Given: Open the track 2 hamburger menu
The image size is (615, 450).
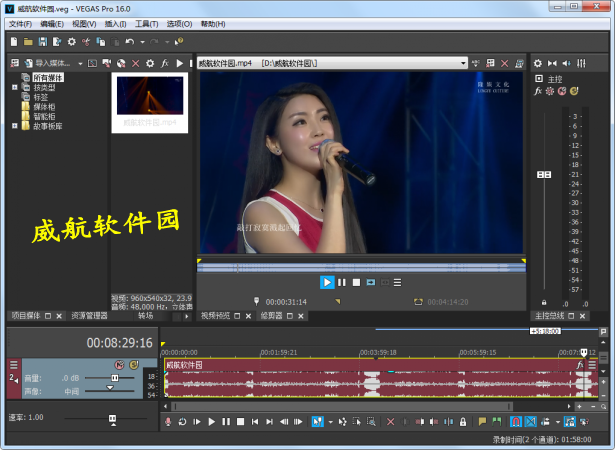Looking at the screenshot, I should (14, 365).
